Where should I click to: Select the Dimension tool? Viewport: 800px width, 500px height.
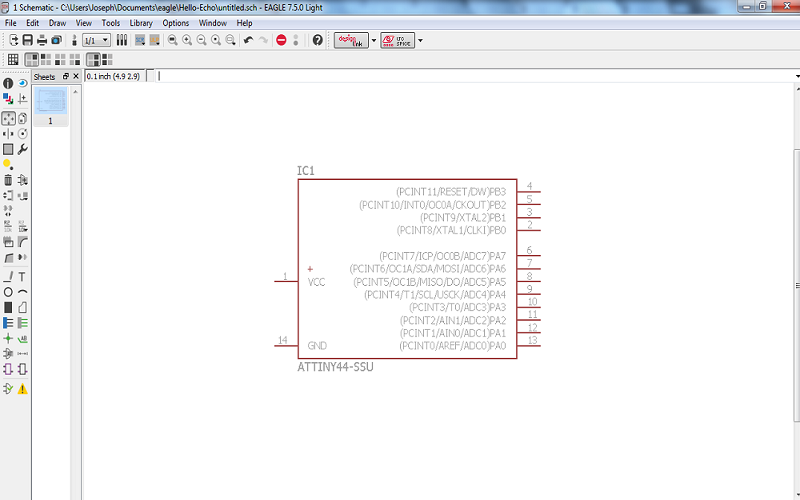click(22, 354)
